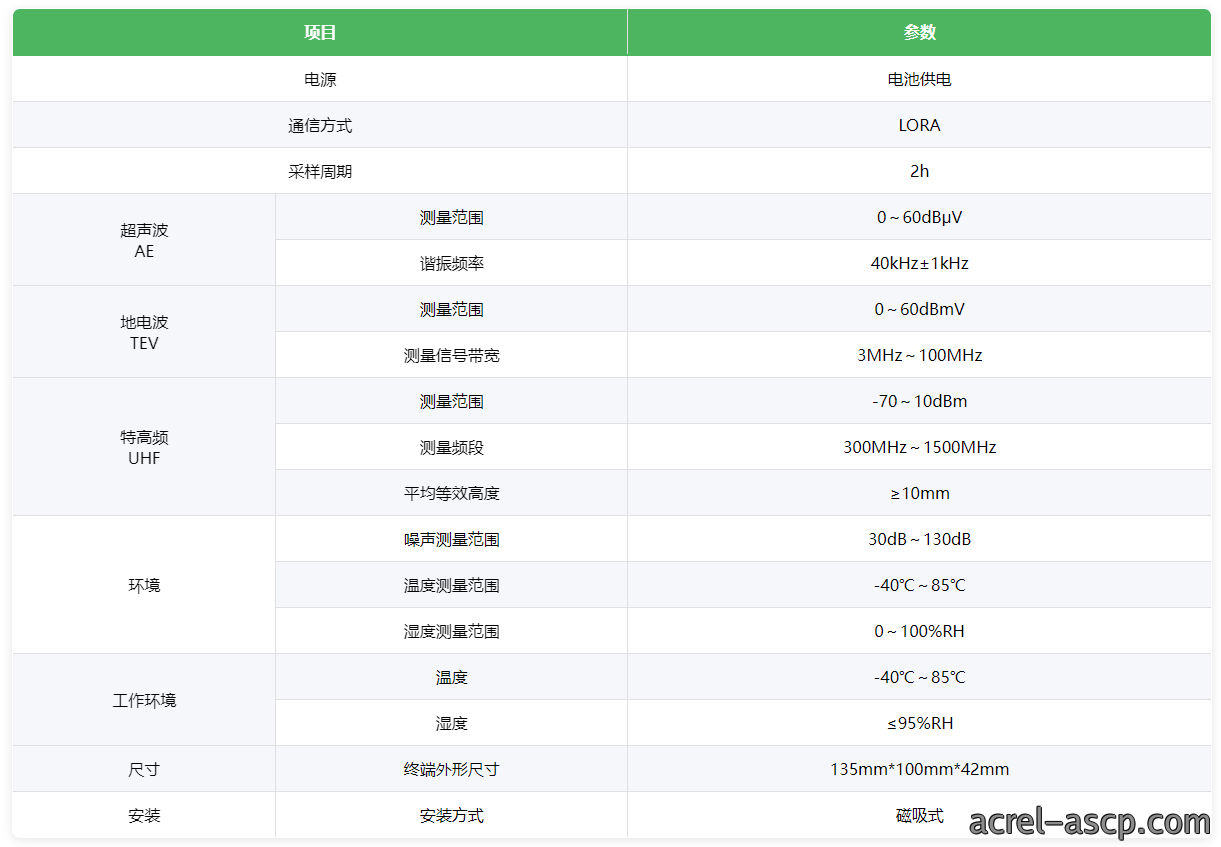Screen dimensions: 1221x847
Task: Click the 135mm*100mm*42mm dimension value
Action: pyautogui.click(x=919, y=769)
